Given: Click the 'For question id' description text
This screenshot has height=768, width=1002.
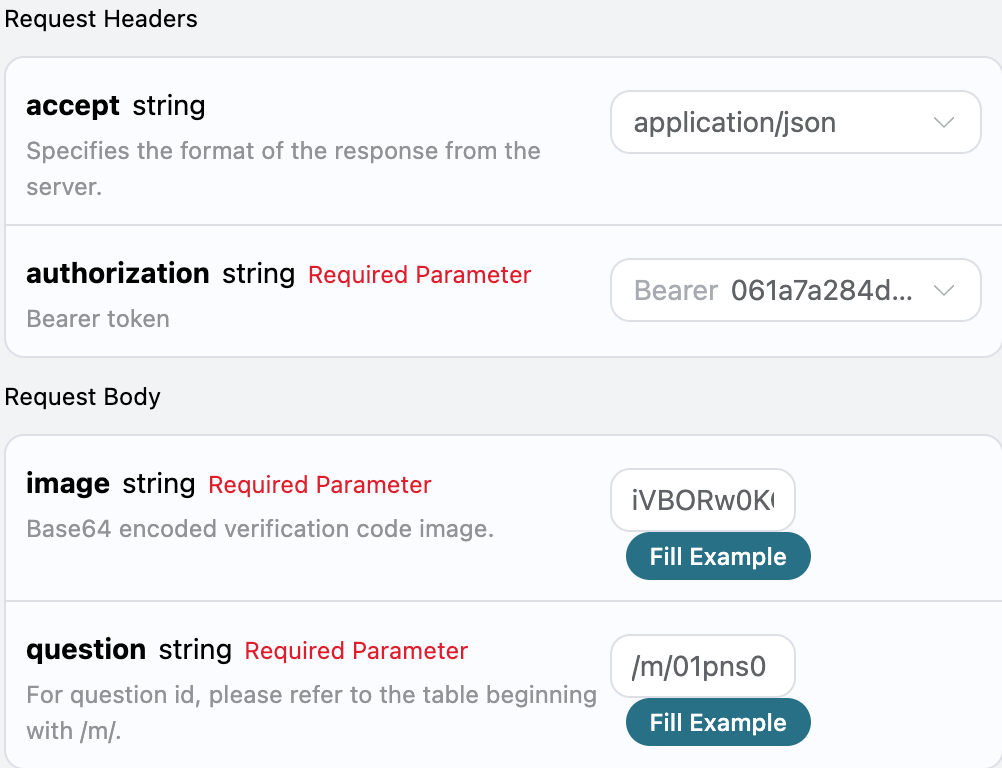Looking at the screenshot, I should tap(310, 695).
